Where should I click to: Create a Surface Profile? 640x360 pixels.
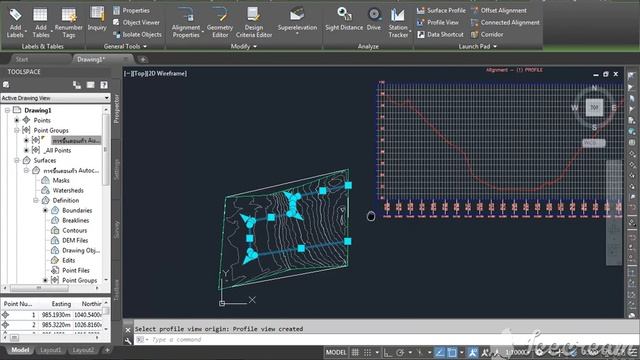pyautogui.click(x=441, y=10)
